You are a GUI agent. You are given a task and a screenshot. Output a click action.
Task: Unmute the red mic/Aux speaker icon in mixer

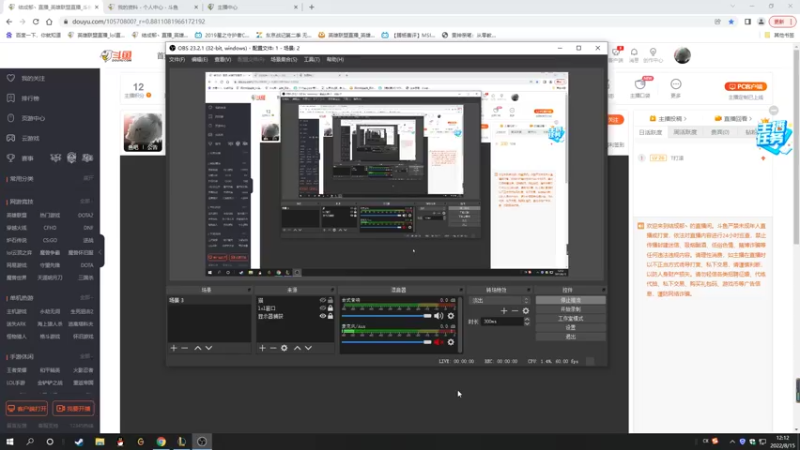point(438,342)
